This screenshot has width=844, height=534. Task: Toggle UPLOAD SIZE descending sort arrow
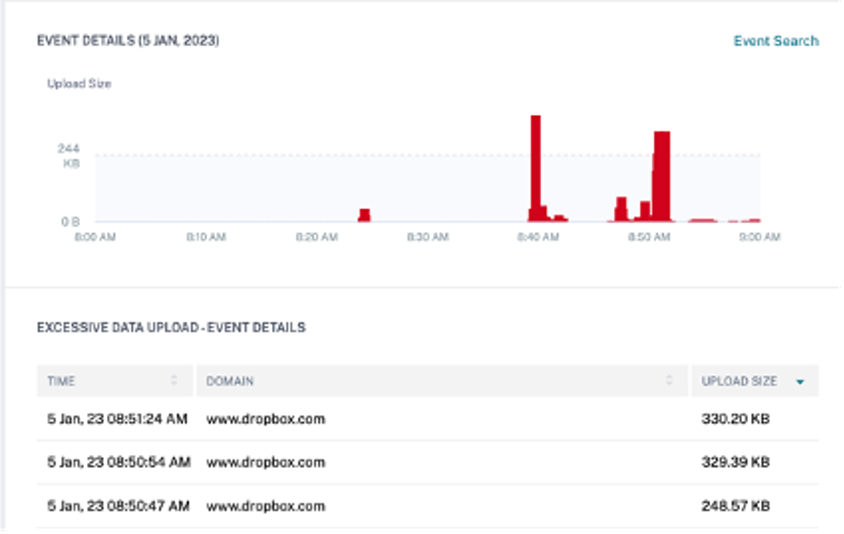coord(800,381)
